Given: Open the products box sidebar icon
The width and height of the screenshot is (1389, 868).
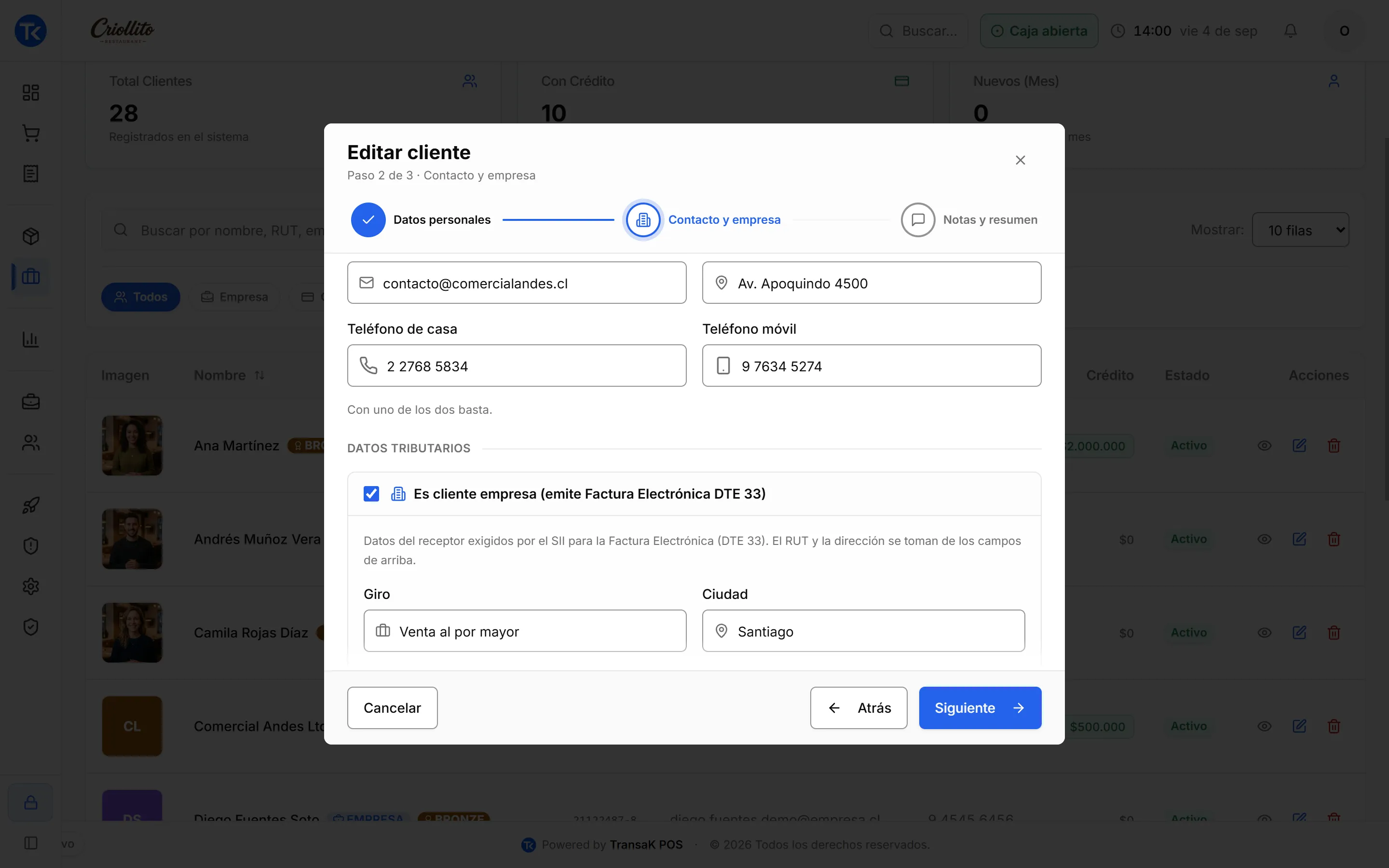Looking at the screenshot, I should (30, 236).
